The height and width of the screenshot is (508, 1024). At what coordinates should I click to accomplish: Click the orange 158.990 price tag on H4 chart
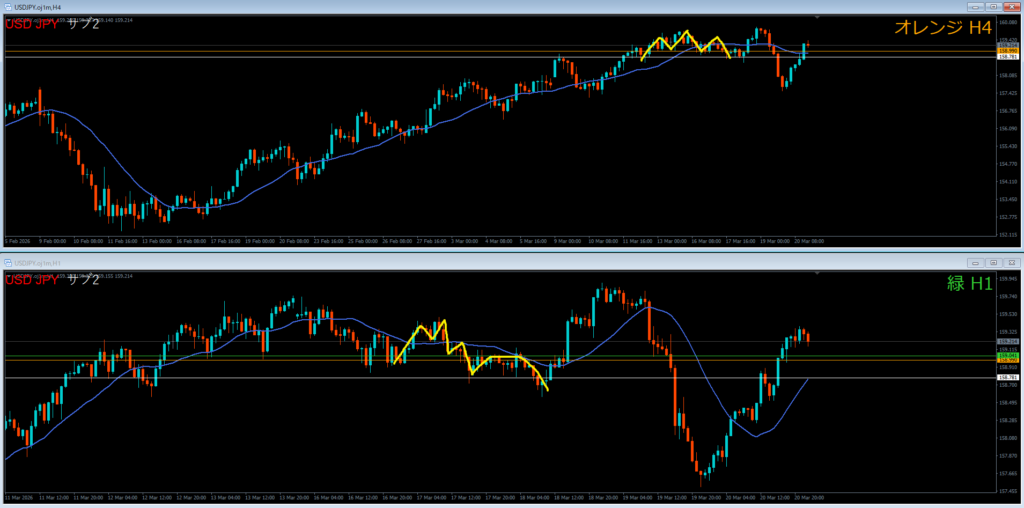coord(1007,50)
